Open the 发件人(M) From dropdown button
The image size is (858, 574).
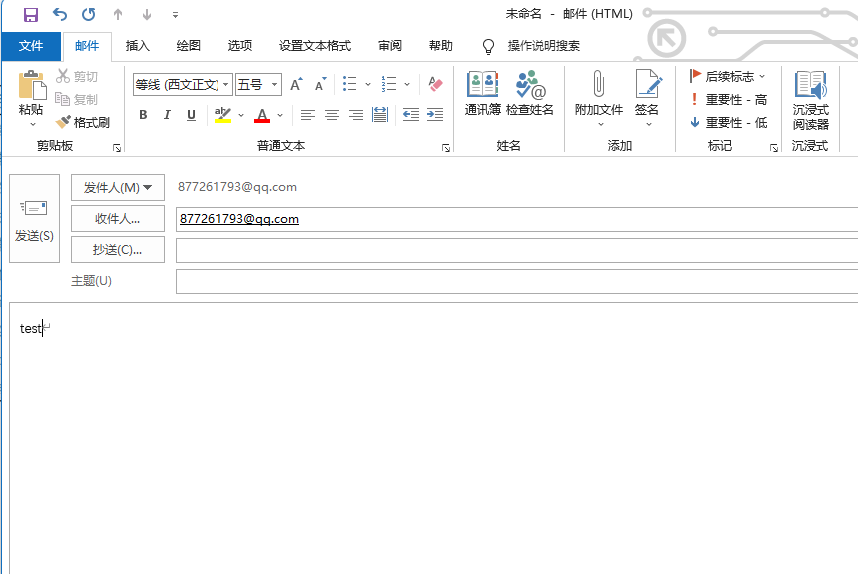click(x=118, y=188)
